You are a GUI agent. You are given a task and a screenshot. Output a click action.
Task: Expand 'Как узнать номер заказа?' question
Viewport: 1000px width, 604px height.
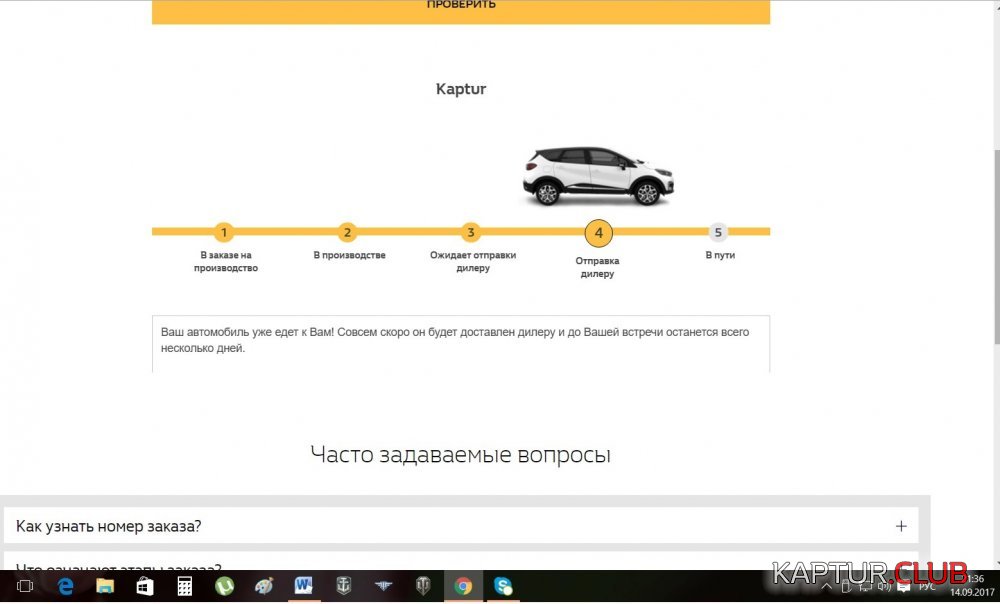(460, 526)
